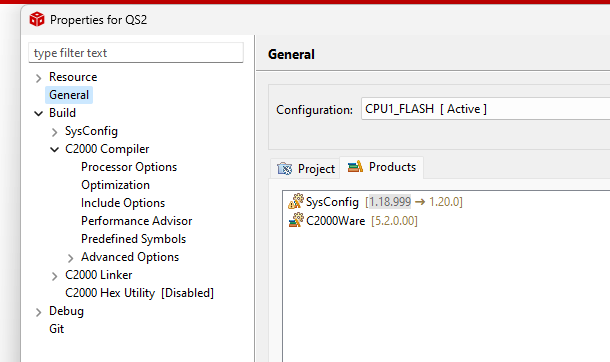Screen dimensions: 610x362
Task: Select Processor Options in the tree
Action: [129, 167]
